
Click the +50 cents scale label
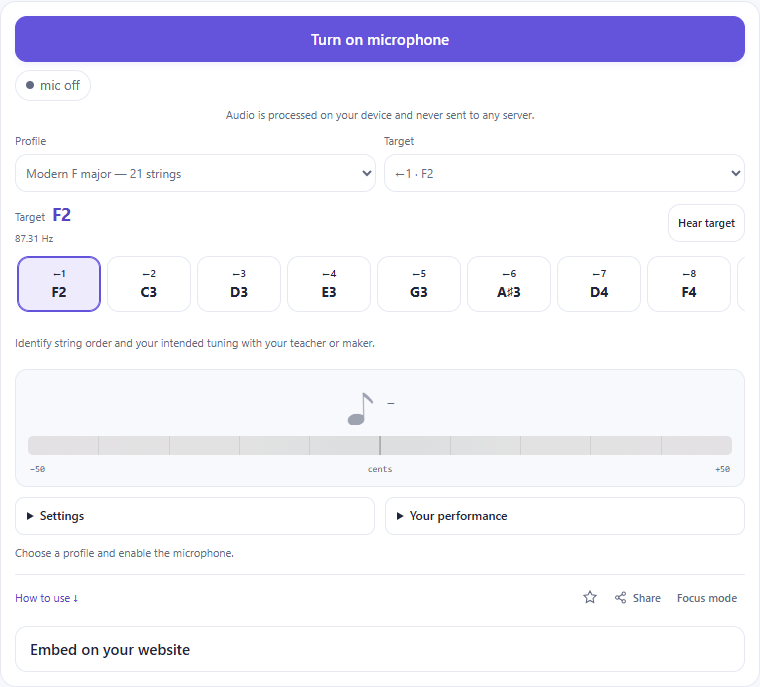coord(722,469)
